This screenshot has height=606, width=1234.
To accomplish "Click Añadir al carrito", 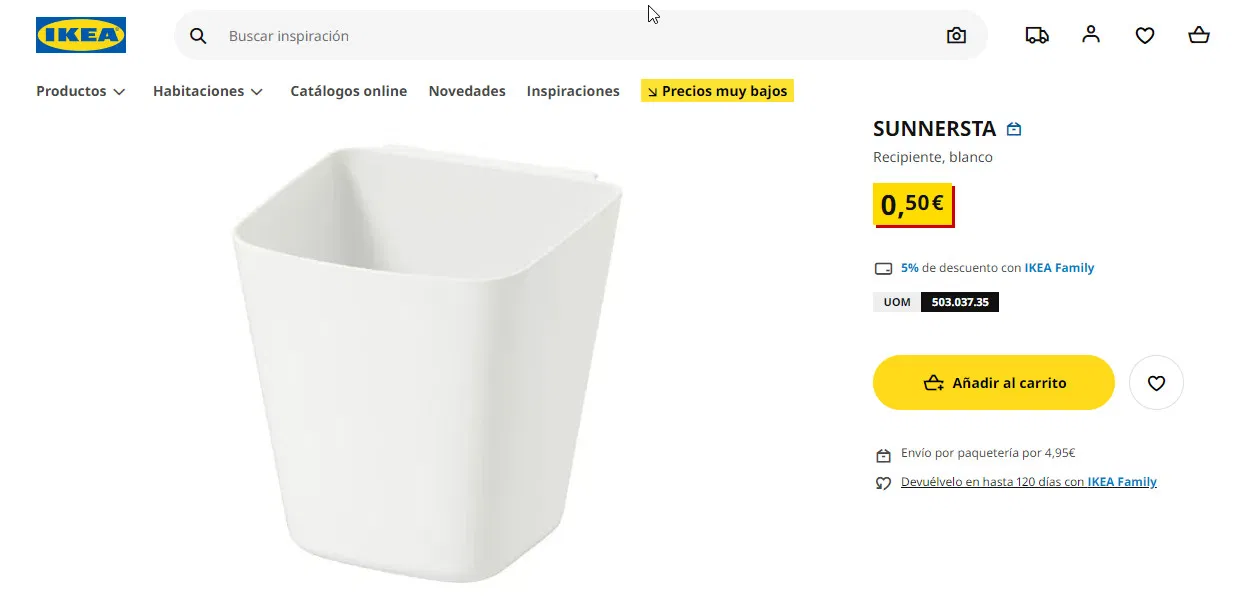I will [993, 382].
